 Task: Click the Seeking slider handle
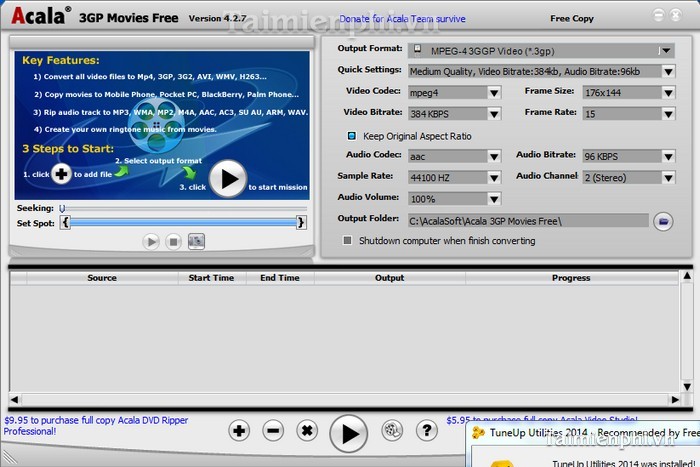[x=62, y=208]
